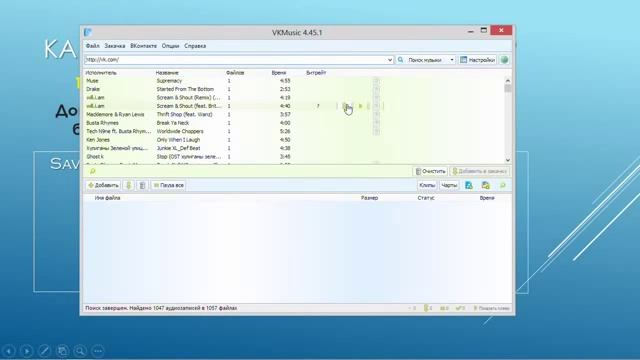Click the slideshow previous slide arrow
The height and width of the screenshot is (360, 640).
pyautogui.click(x=9, y=351)
